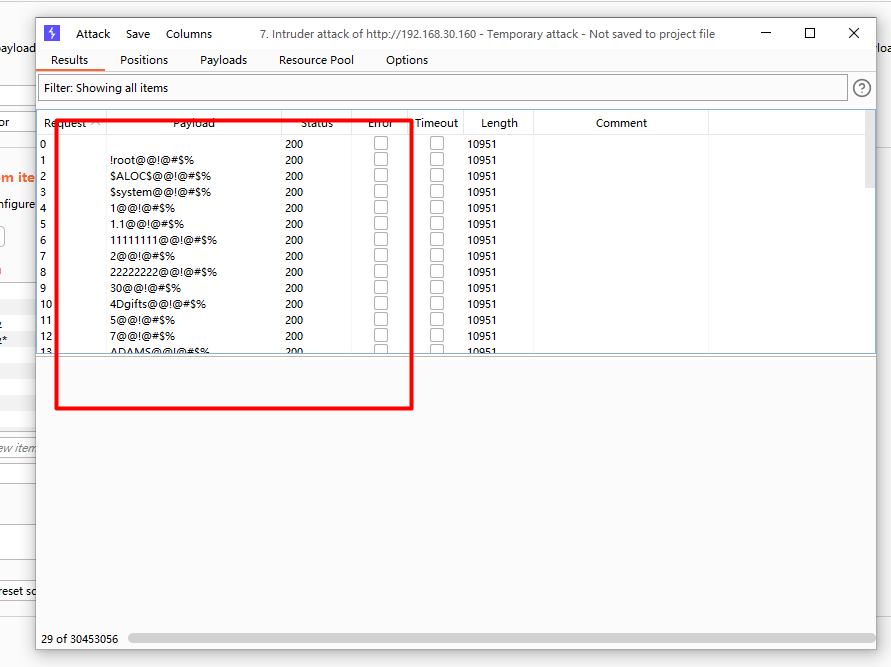
Task: Open the Resource Pool tab
Action: [316, 59]
